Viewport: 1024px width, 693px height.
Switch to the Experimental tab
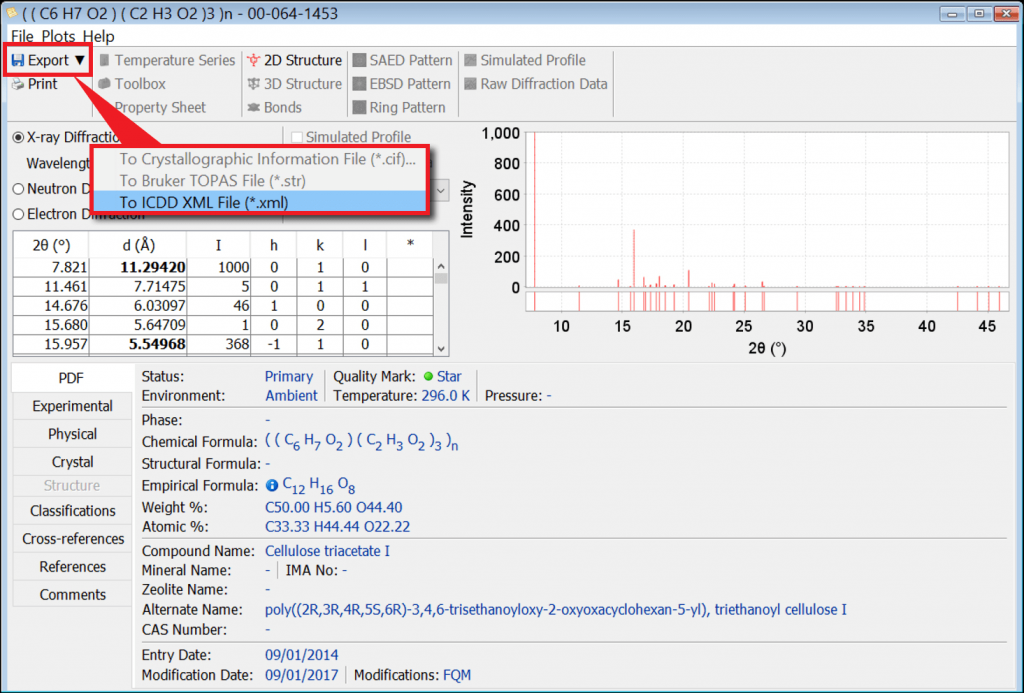tap(72, 406)
